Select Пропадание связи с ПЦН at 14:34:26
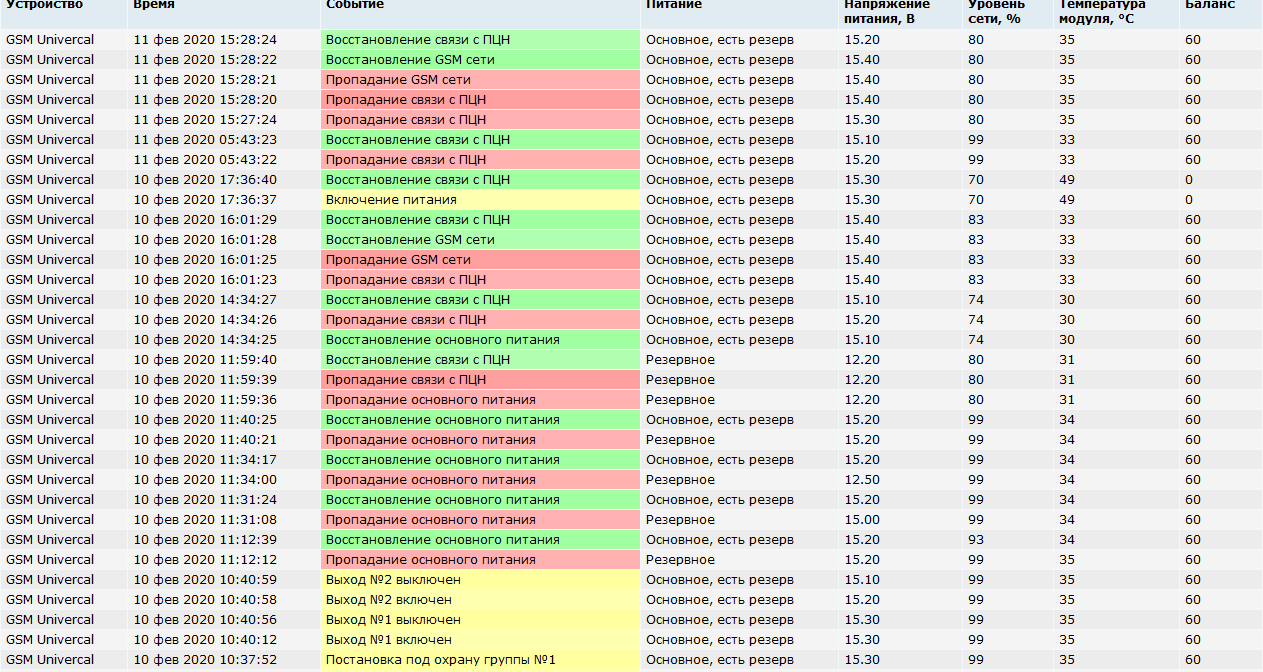This screenshot has width=1263, height=672. (x=481, y=320)
